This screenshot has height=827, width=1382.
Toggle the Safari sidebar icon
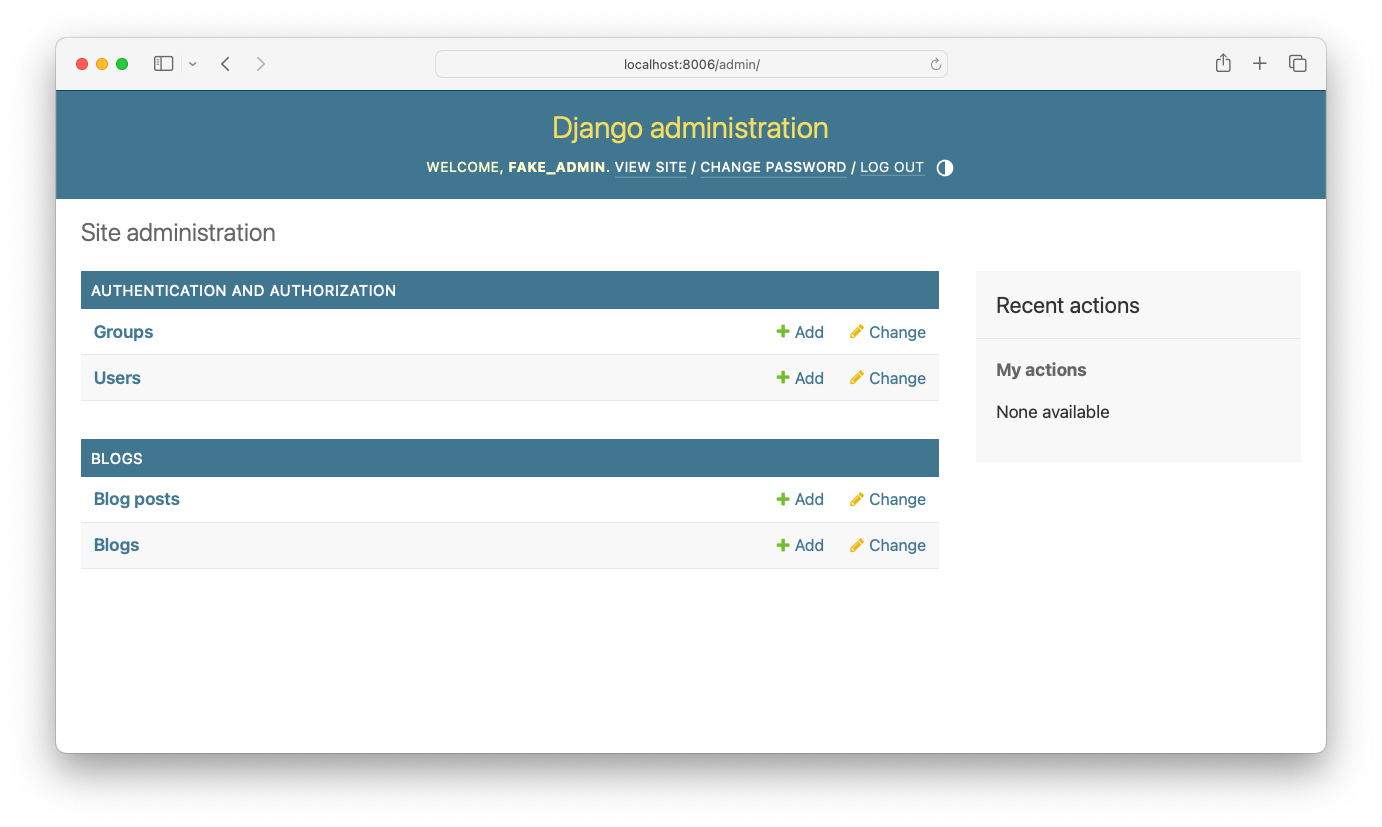coord(163,62)
